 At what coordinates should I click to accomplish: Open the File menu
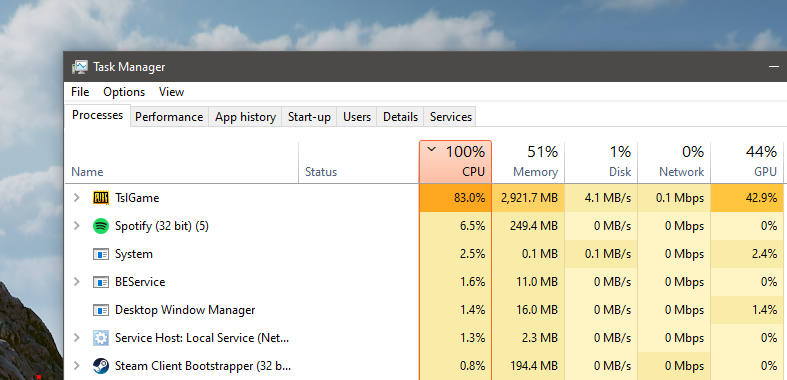(80, 92)
